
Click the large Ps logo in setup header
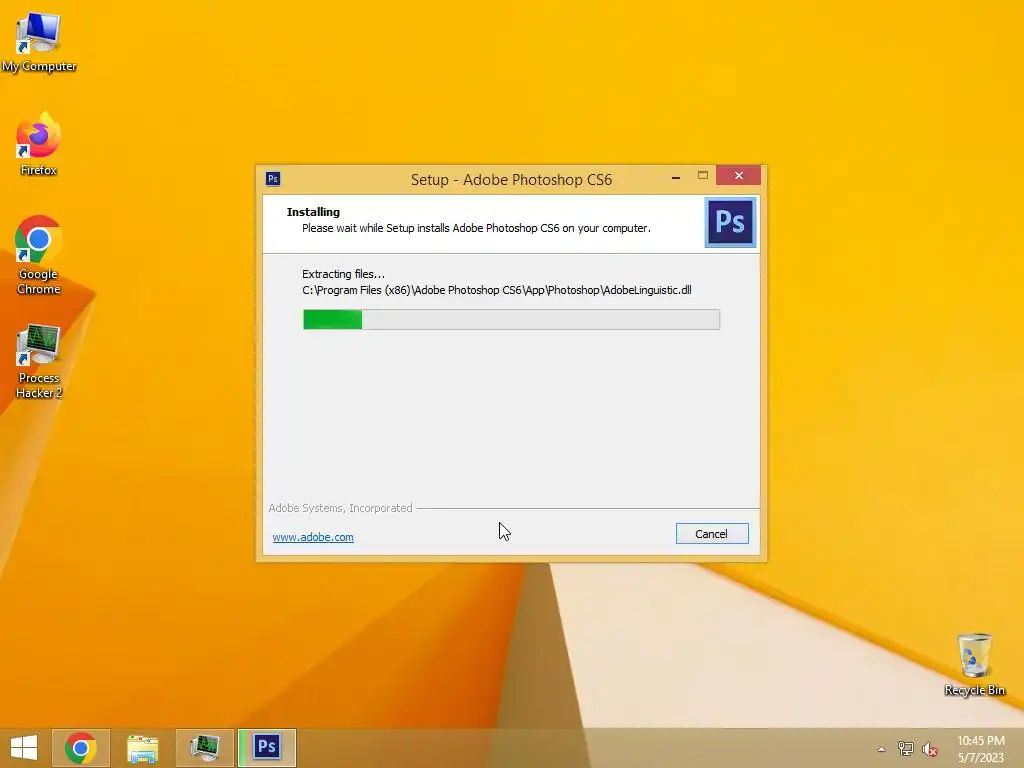[x=730, y=222]
